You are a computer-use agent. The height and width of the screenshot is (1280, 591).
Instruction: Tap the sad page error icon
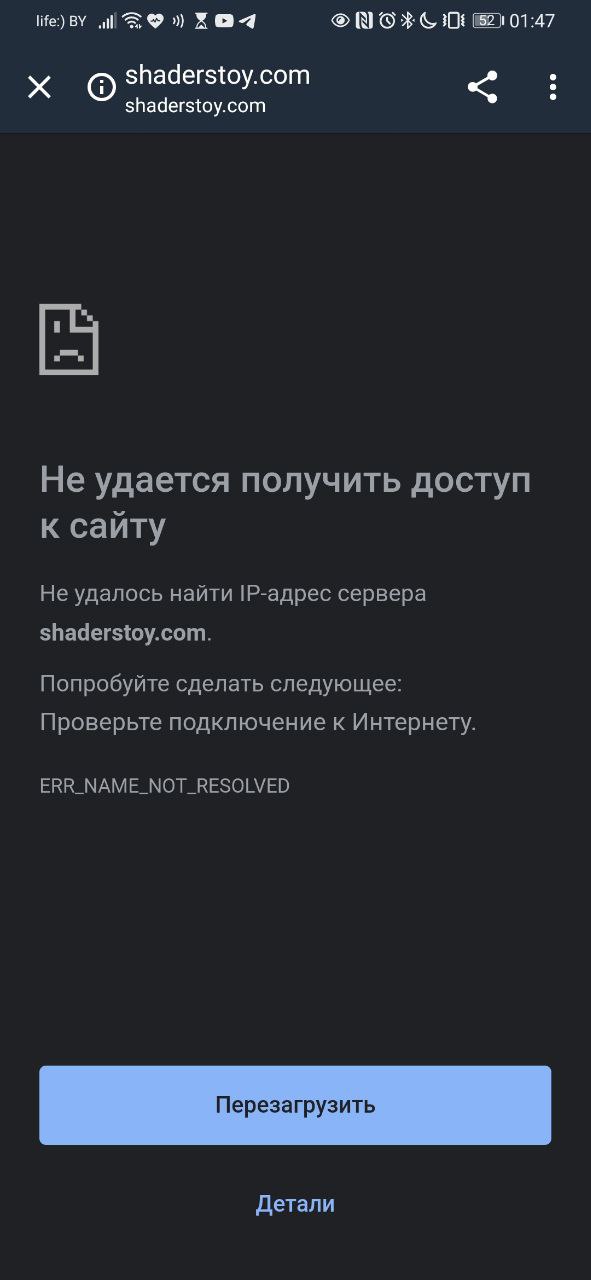tap(69, 339)
